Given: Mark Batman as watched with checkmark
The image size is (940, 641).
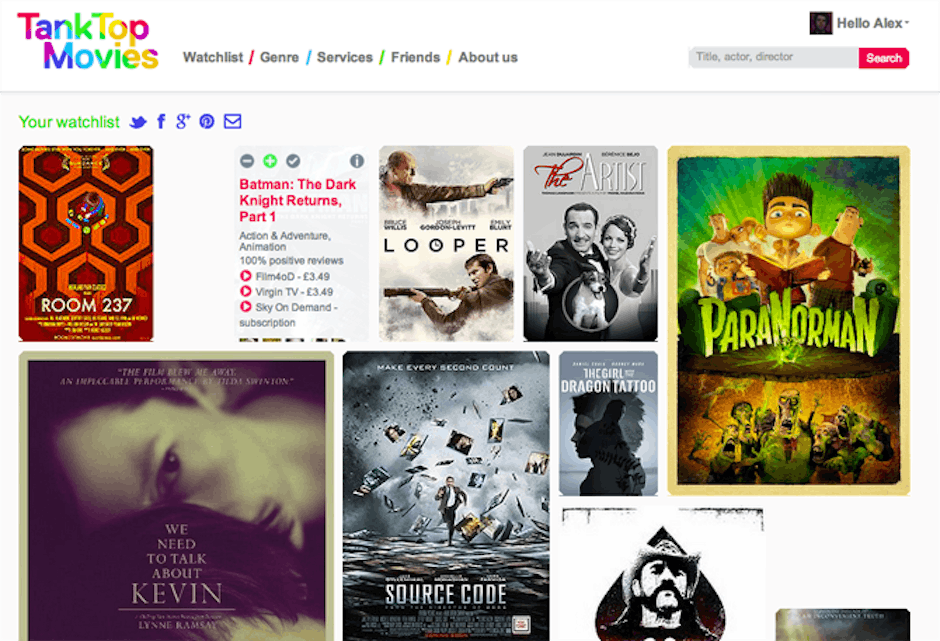Looking at the screenshot, I should point(293,161).
